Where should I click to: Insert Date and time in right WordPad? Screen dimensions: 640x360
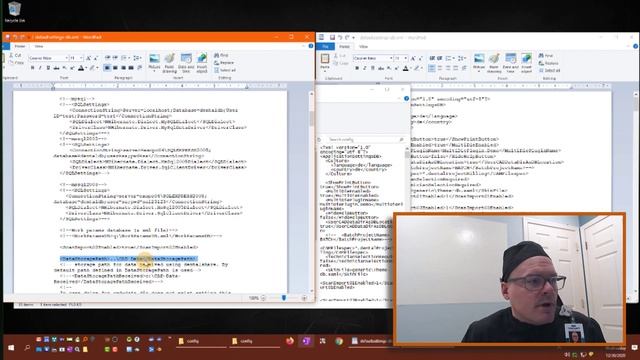pos(510,63)
